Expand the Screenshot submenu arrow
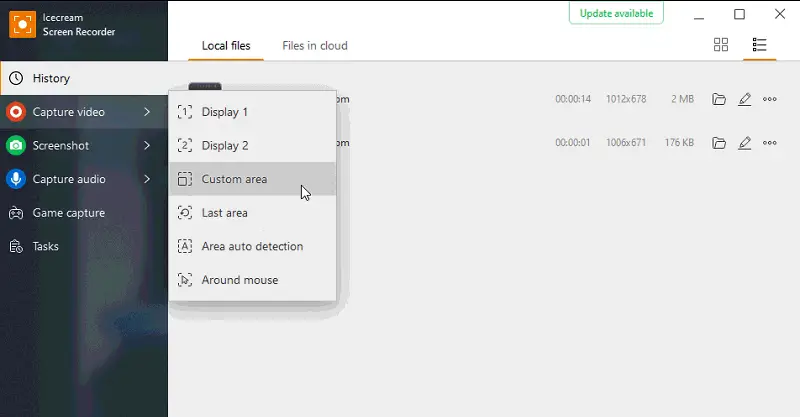Viewport: 800px width, 417px height. 147,145
